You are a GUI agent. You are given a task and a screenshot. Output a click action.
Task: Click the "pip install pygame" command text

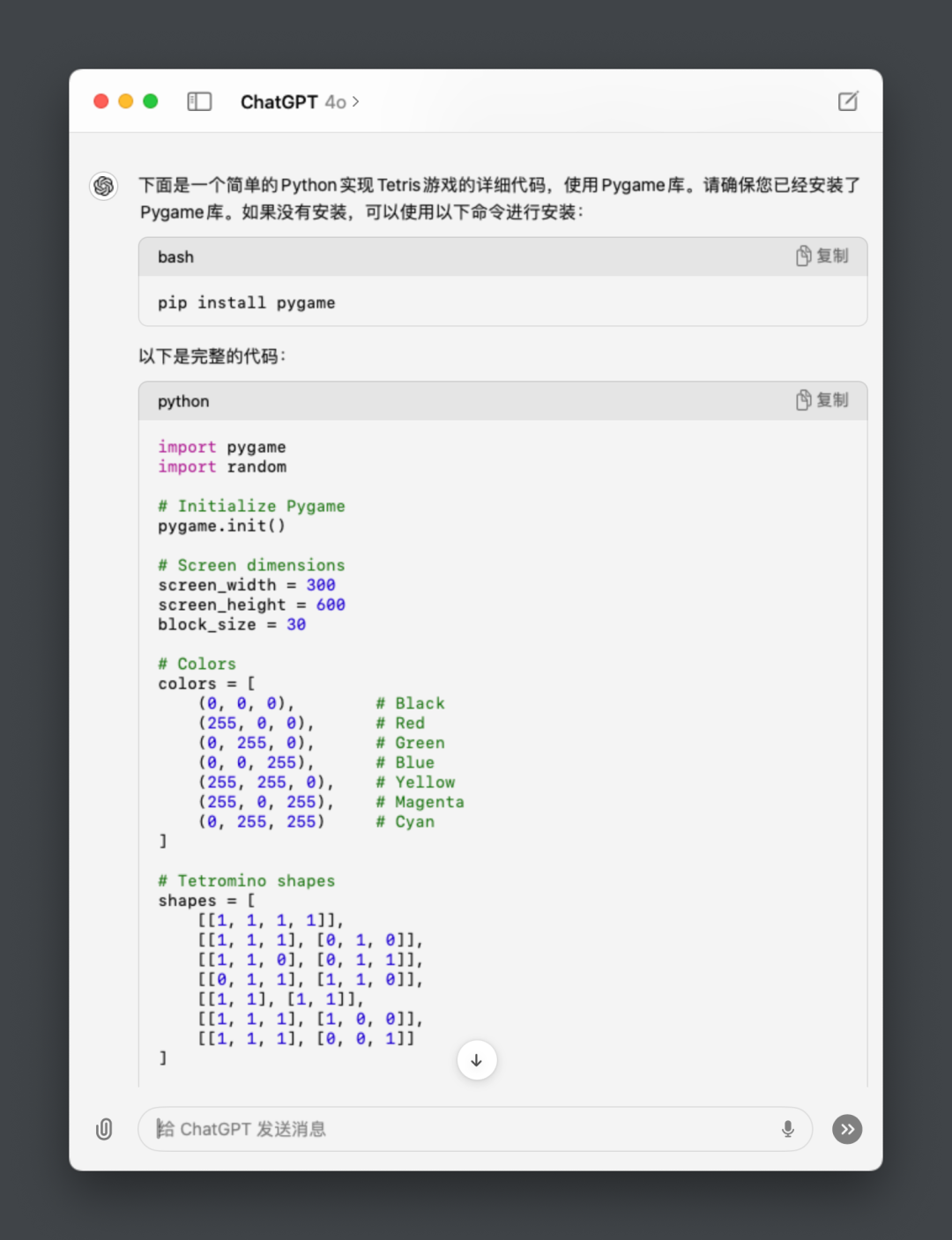tap(247, 302)
